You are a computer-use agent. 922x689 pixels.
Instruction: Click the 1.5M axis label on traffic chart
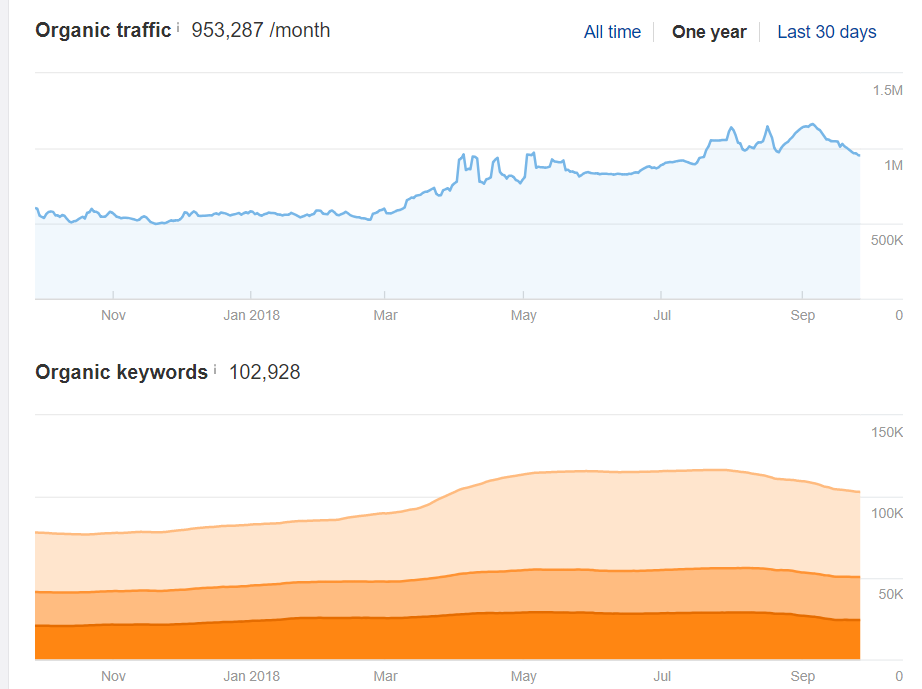[887, 91]
